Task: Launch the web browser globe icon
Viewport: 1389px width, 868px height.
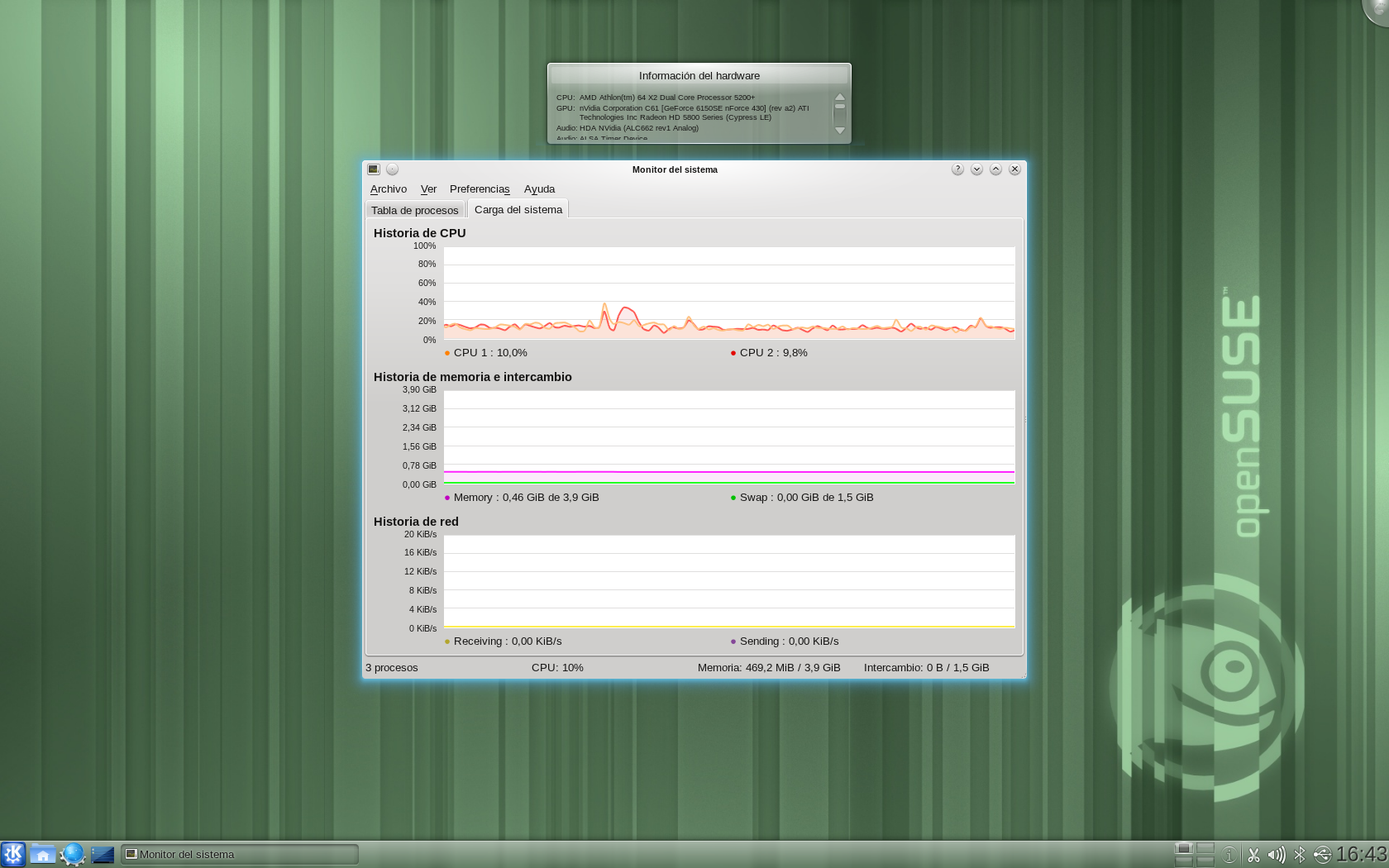Action: tap(72, 854)
